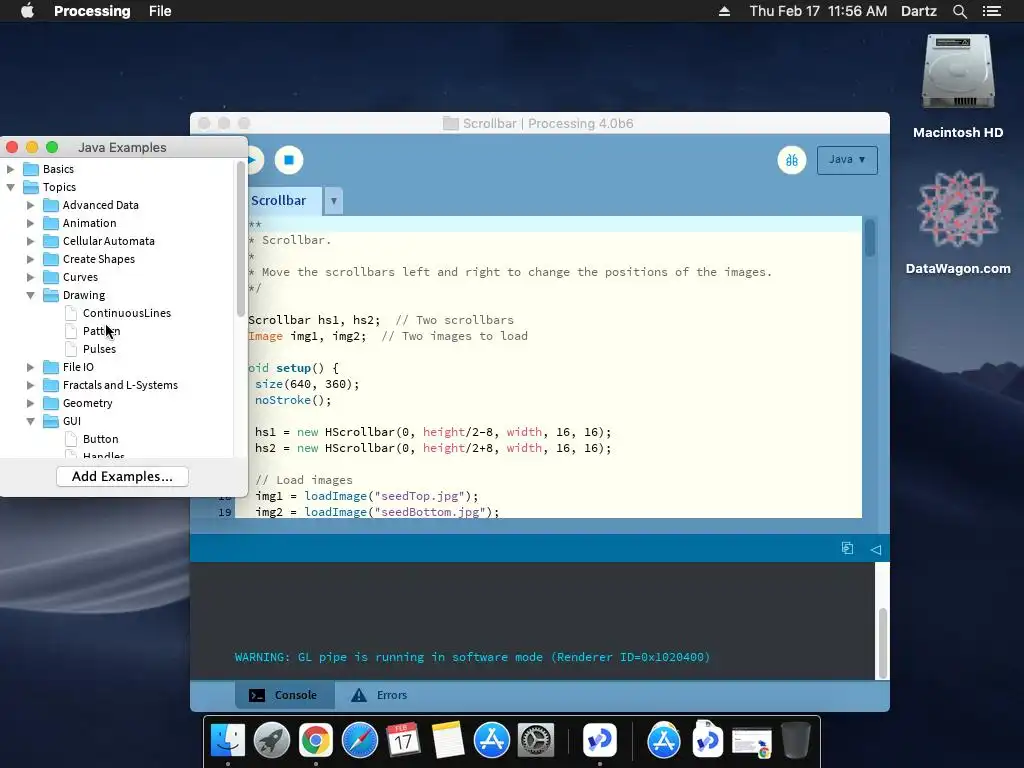Image resolution: width=1024 pixels, height=768 pixels.
Task: Click the collapse console triangle icon
Action: (x=876, y=549)
